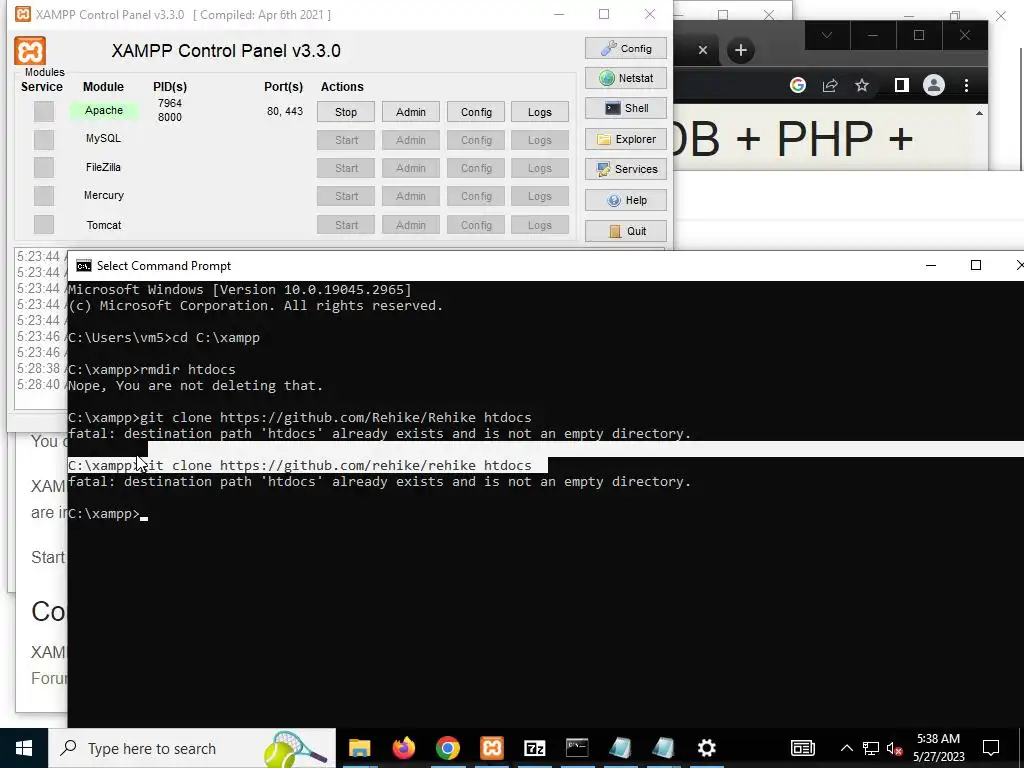Open Netstat in XAMPP panel
This screenshot has height=768, width=1024.
626,78
